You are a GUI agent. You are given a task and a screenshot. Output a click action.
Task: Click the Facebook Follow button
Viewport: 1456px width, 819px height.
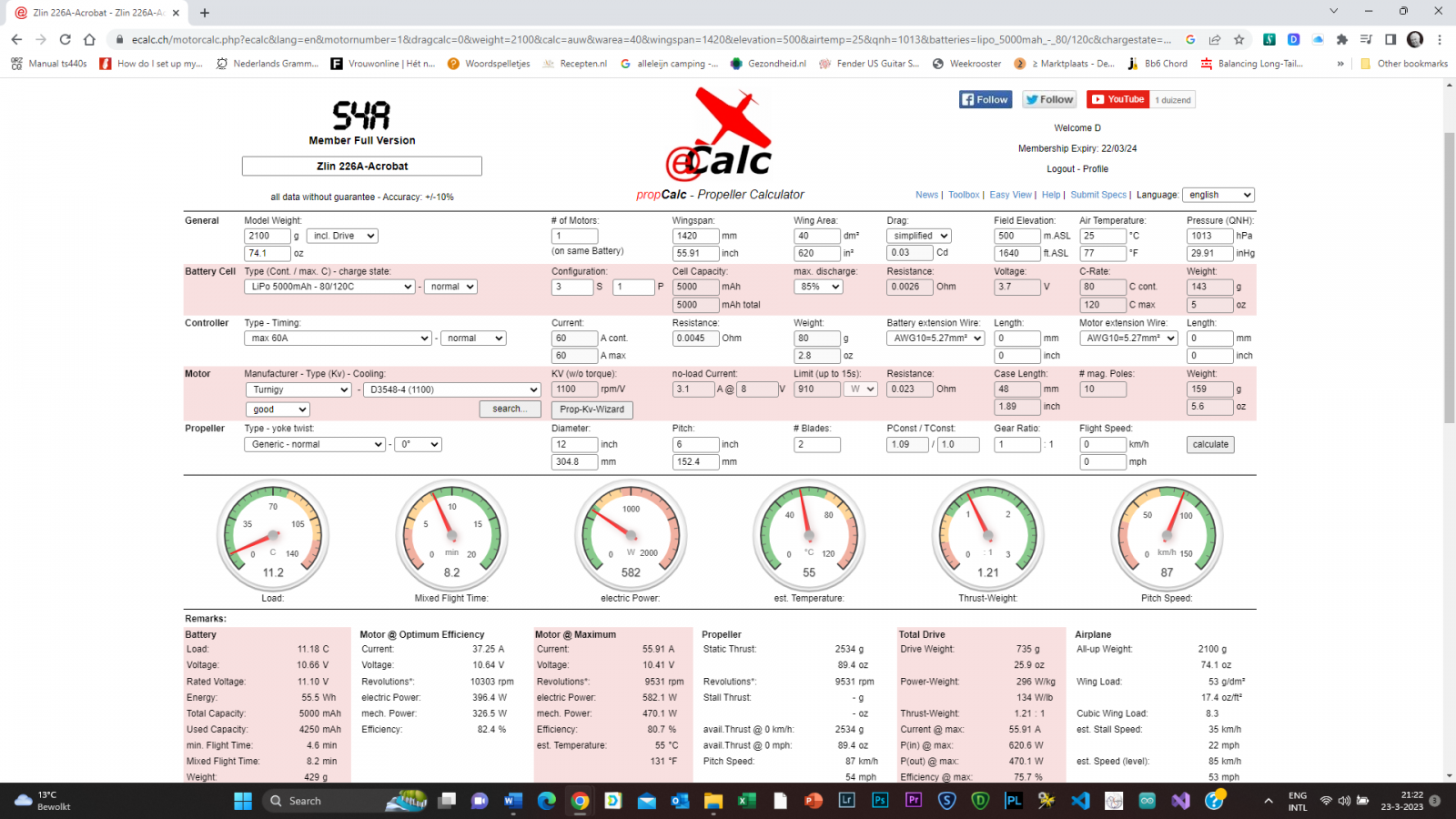[x=986, y=99]
